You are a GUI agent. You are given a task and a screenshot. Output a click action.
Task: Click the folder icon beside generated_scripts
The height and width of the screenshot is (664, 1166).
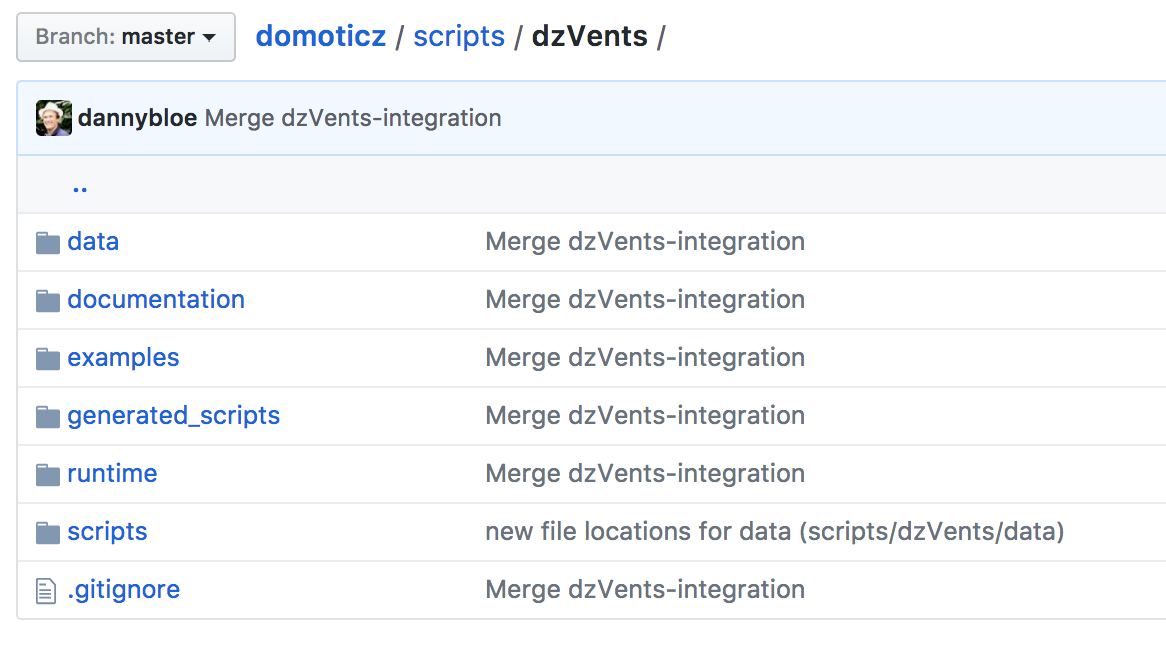[47, 417]
